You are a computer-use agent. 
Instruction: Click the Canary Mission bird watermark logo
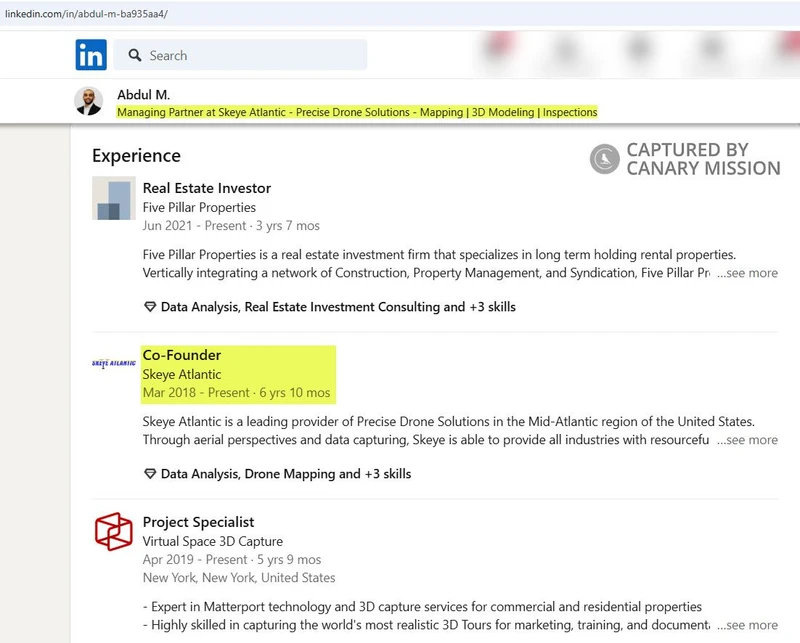605,160
